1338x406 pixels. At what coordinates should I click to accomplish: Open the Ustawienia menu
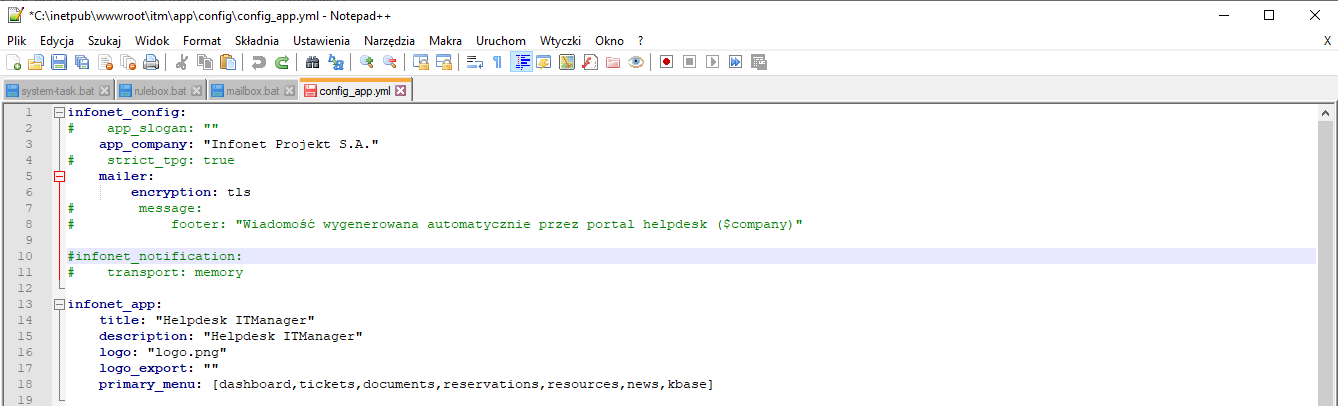(321, 41)
